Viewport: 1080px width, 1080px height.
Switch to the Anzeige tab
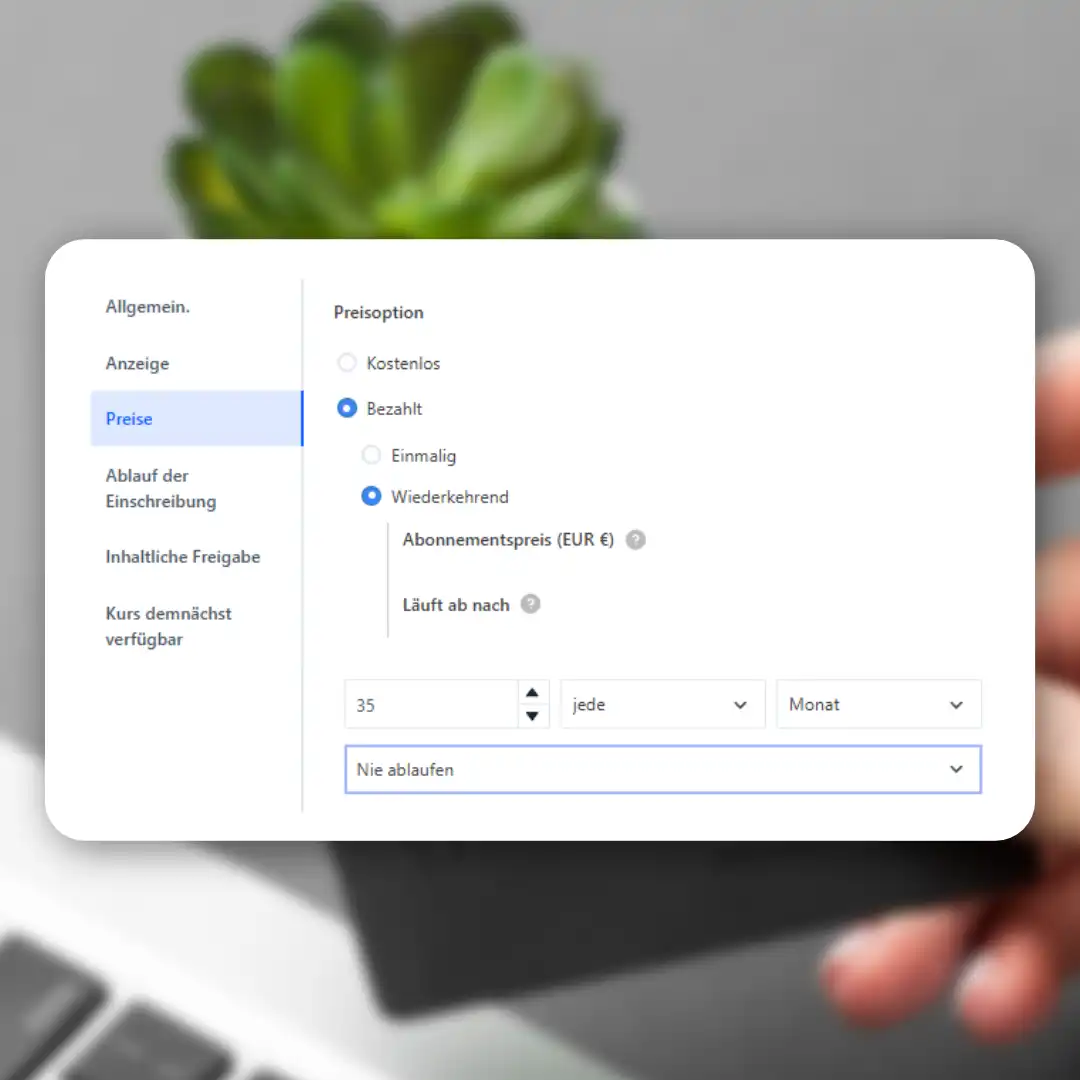pos(137,363)
